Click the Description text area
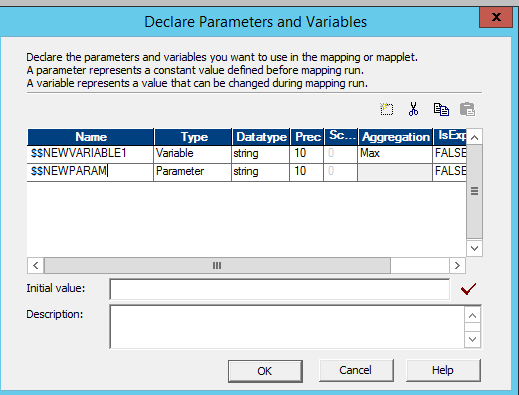 (287, 327)
